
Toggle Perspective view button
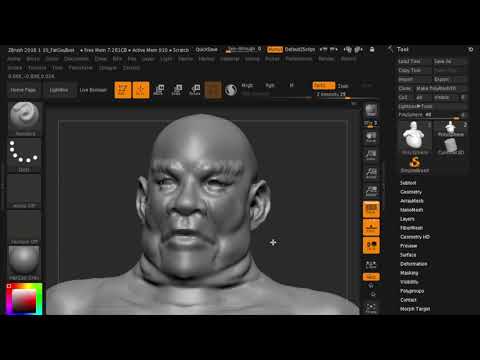pyautogui.click(x=371, y=209)
